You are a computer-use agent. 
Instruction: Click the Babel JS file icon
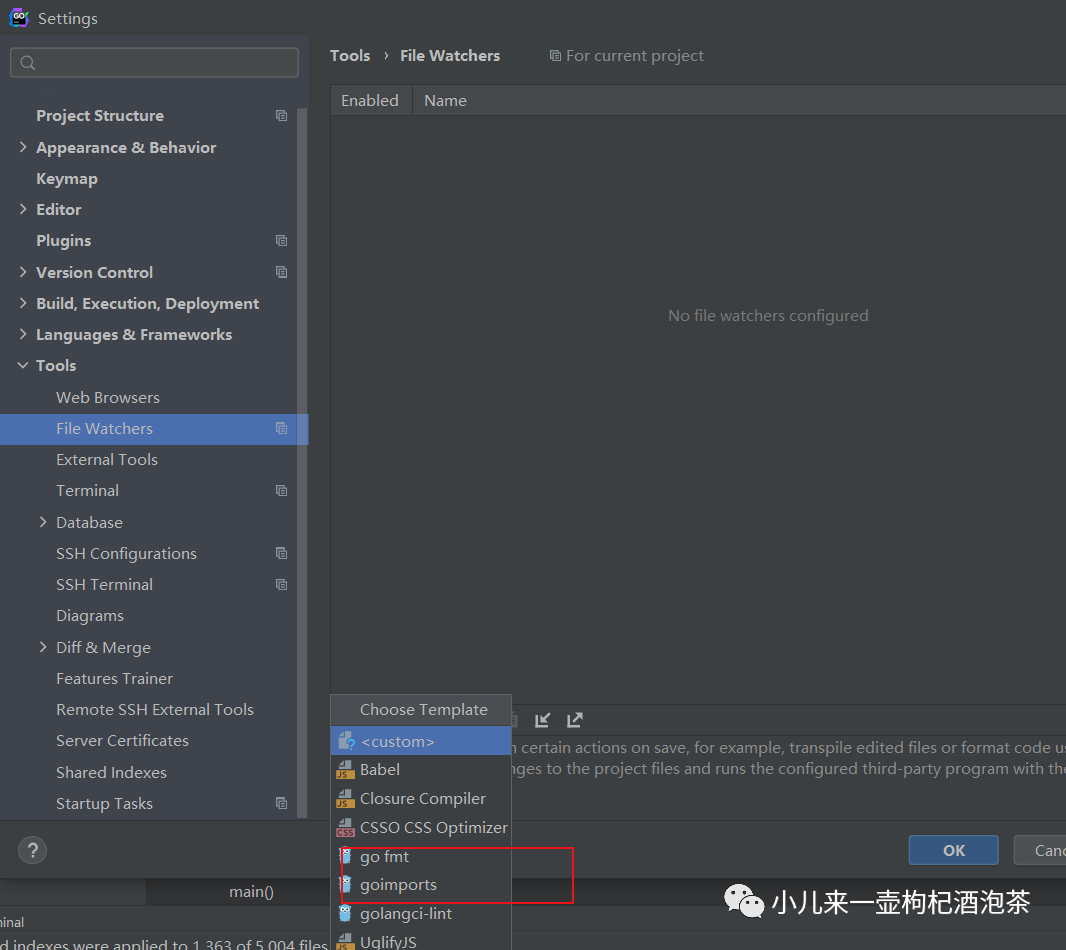click(345, 770)
